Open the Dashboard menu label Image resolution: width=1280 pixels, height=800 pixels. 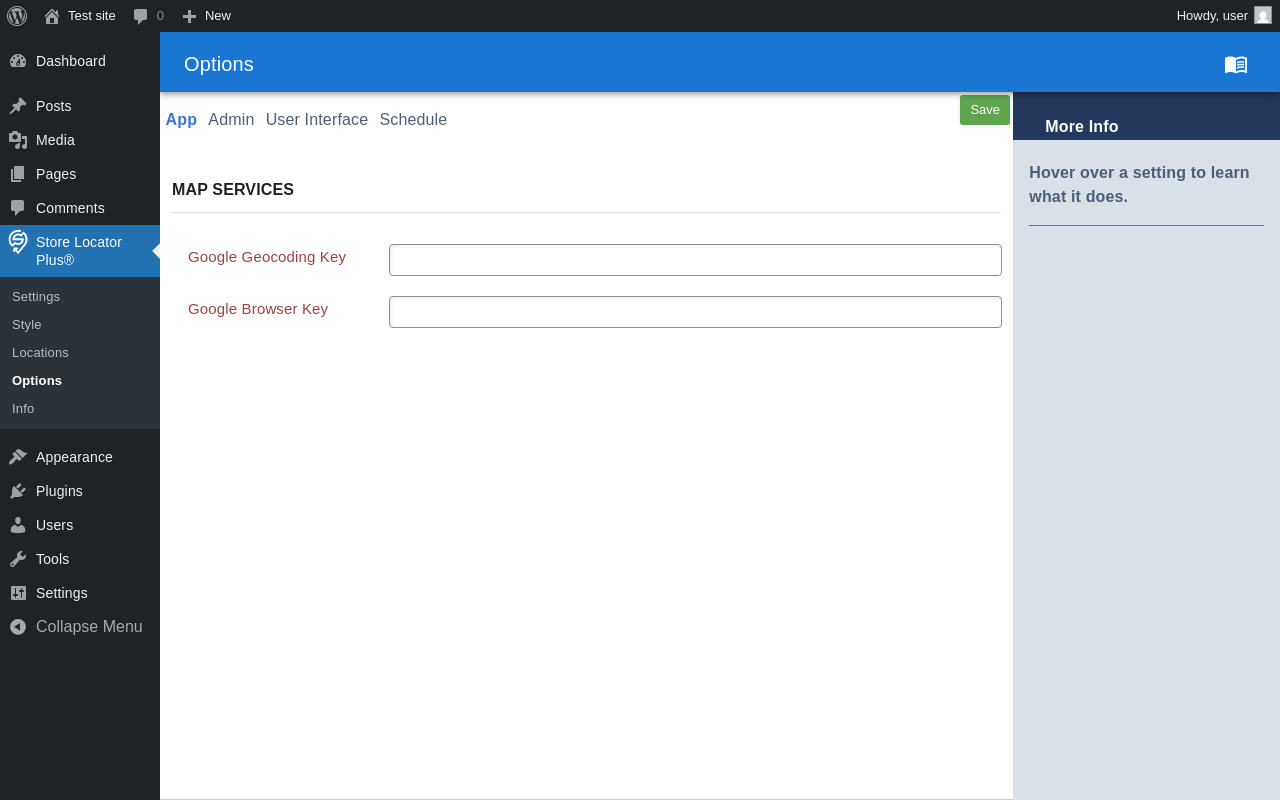[71, 61]
